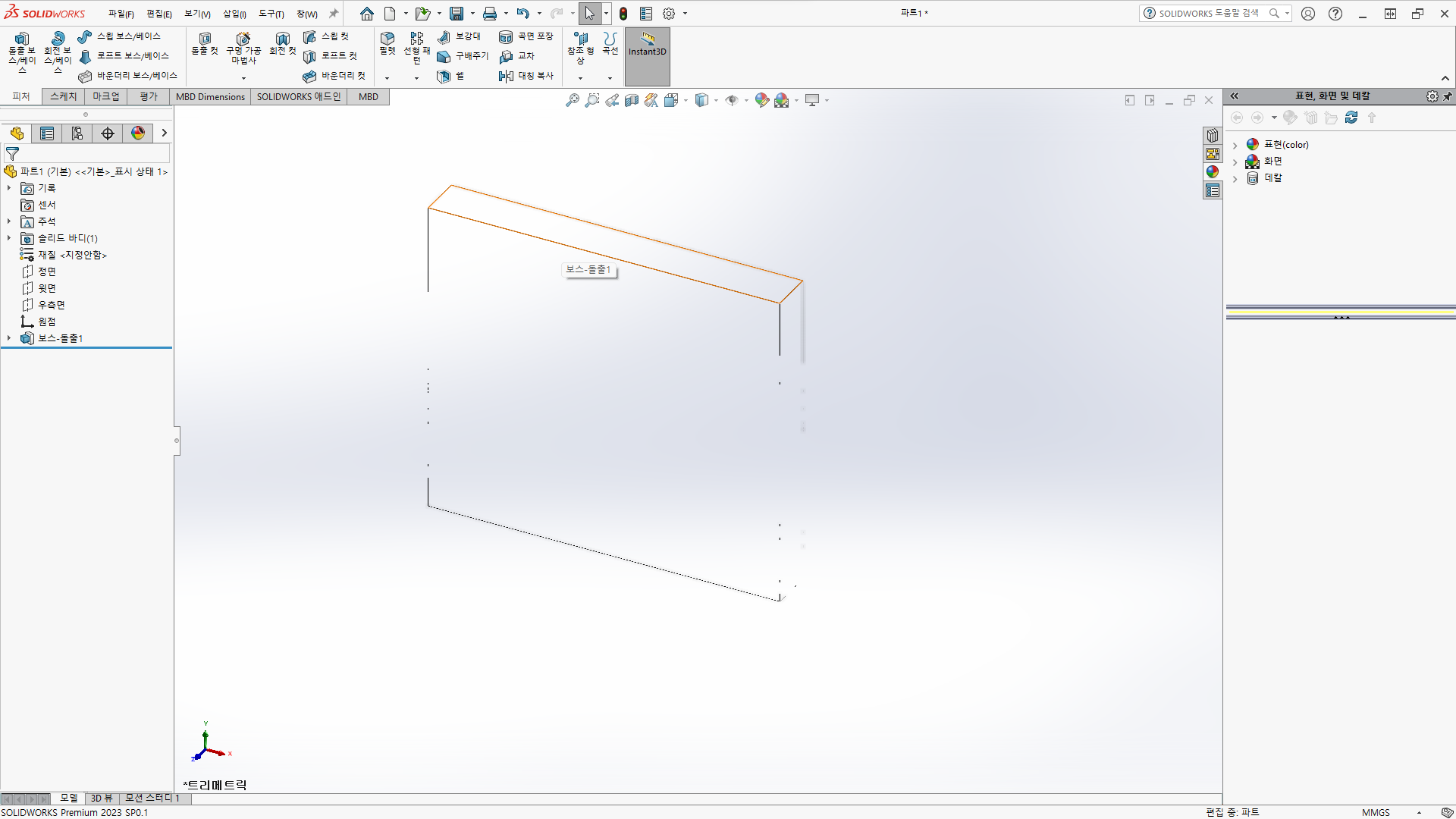Click the Lofted Boss/Base tool
Image resolution: width=1456 pixels, height=819 pixels.
click(124, 56)
